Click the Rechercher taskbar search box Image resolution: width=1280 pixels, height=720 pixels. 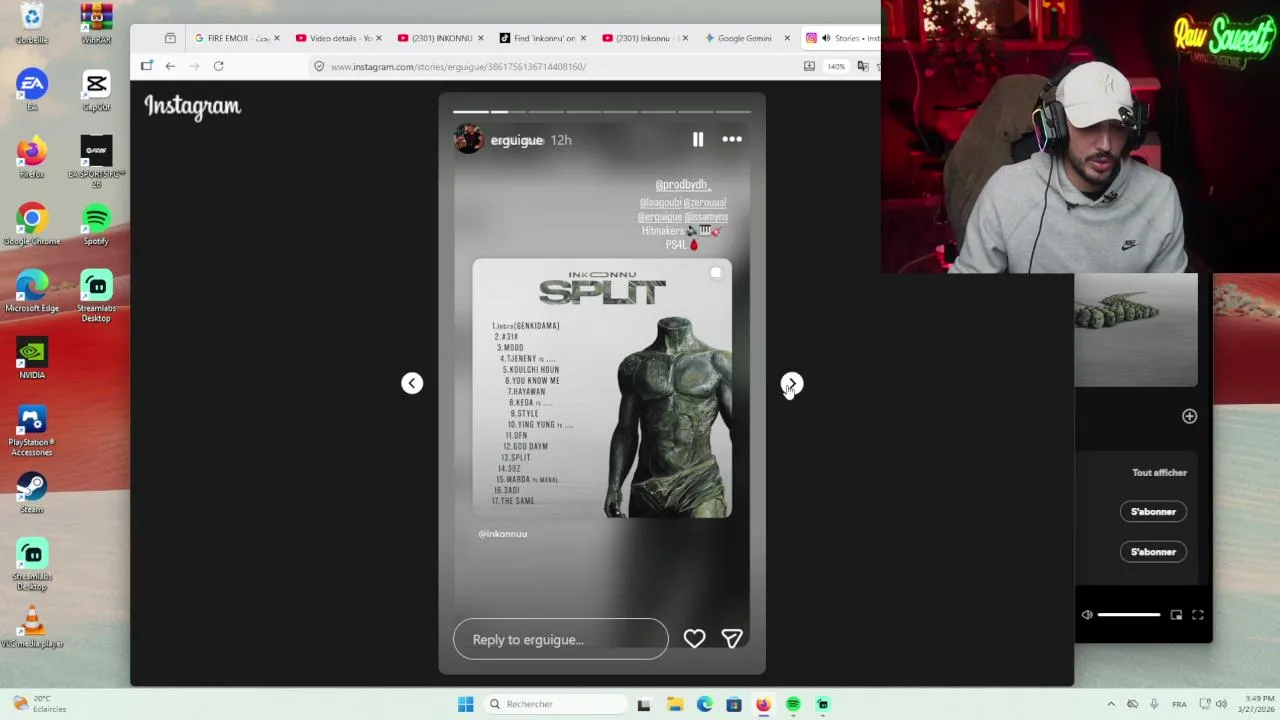tap(555, 704)
